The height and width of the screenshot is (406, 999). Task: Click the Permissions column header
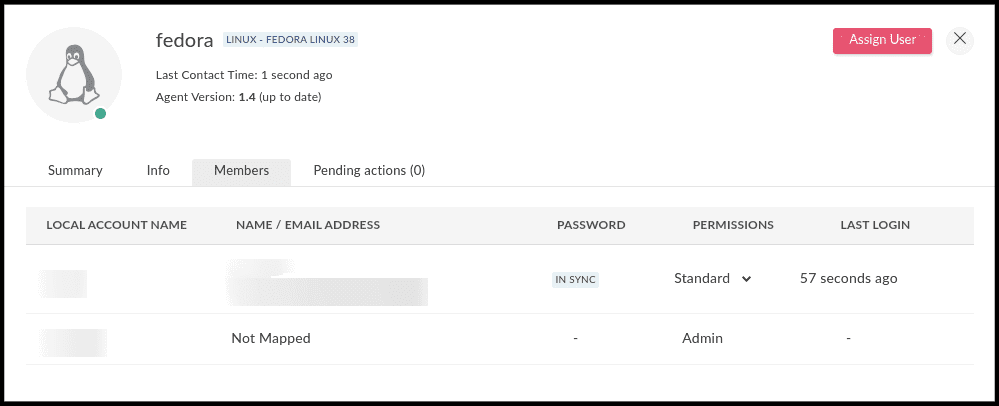tap(733, 225)
